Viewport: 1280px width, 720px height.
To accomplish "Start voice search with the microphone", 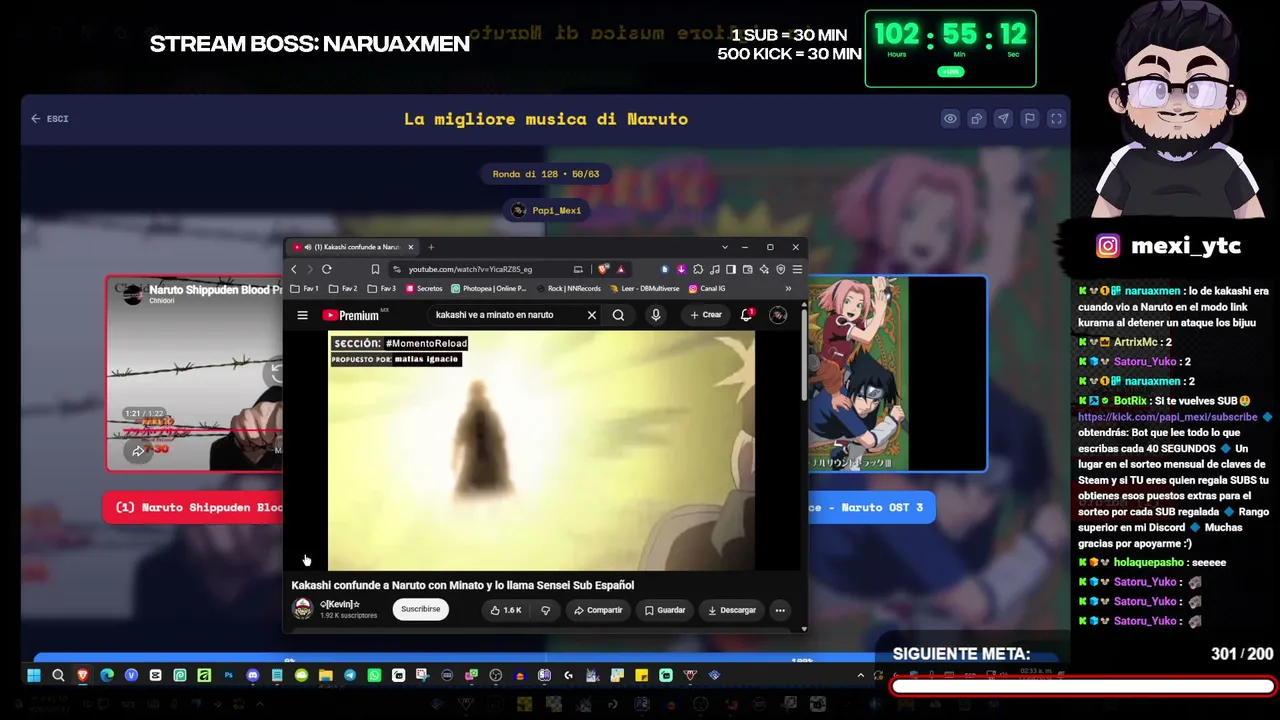I will click(x=656, y=315).
